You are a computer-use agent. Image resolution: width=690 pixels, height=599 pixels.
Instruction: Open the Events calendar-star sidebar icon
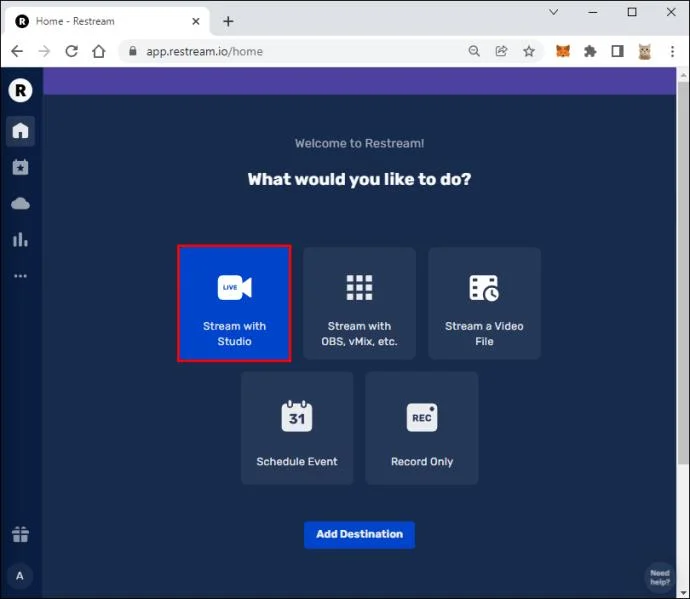click(20, 167)
